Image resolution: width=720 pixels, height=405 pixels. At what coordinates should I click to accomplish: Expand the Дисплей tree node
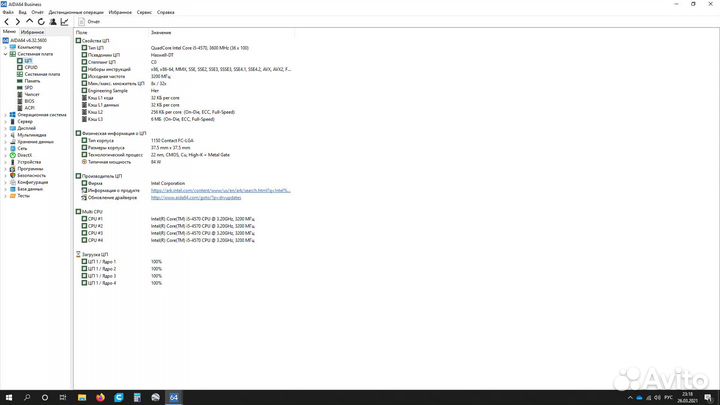click(x=5, y=128)
